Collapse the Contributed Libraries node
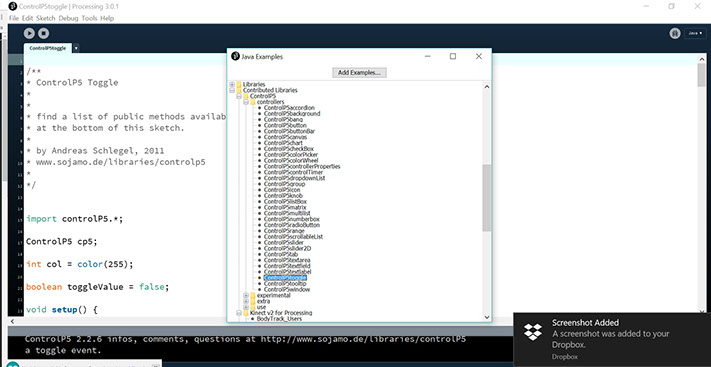The image size is (711, 367). tap(232, 90)
